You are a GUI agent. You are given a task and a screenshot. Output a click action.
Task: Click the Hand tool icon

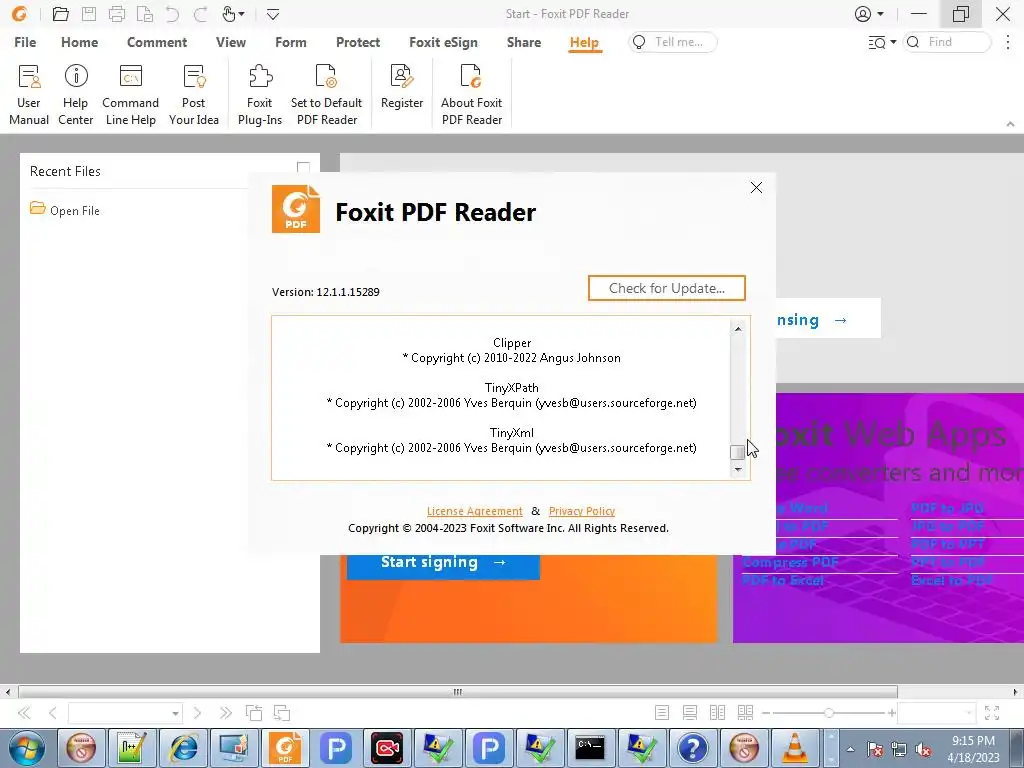click(229, 14)
